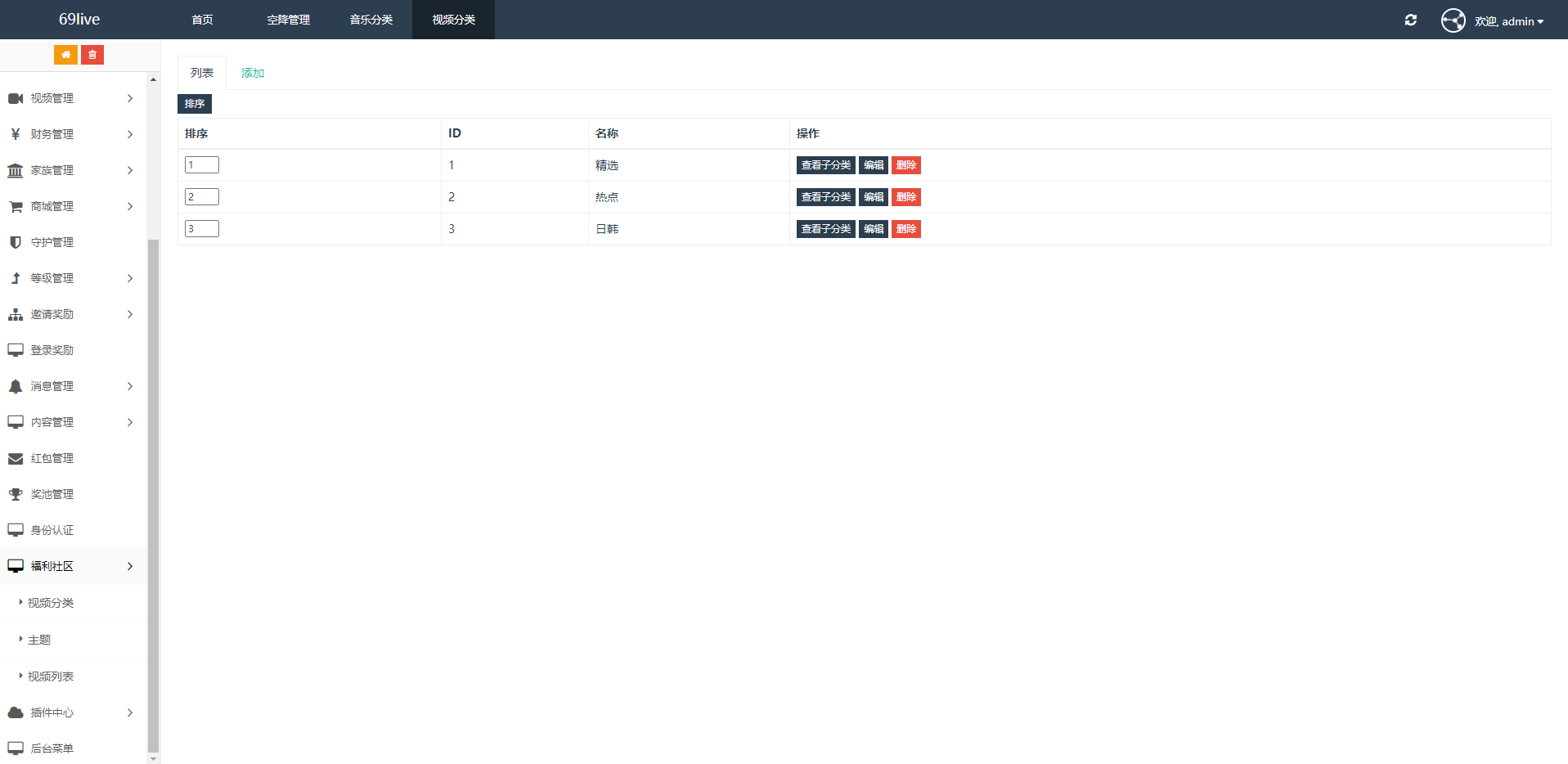
Task: Click the video camera icon for 视频管理
Action: 16,98
